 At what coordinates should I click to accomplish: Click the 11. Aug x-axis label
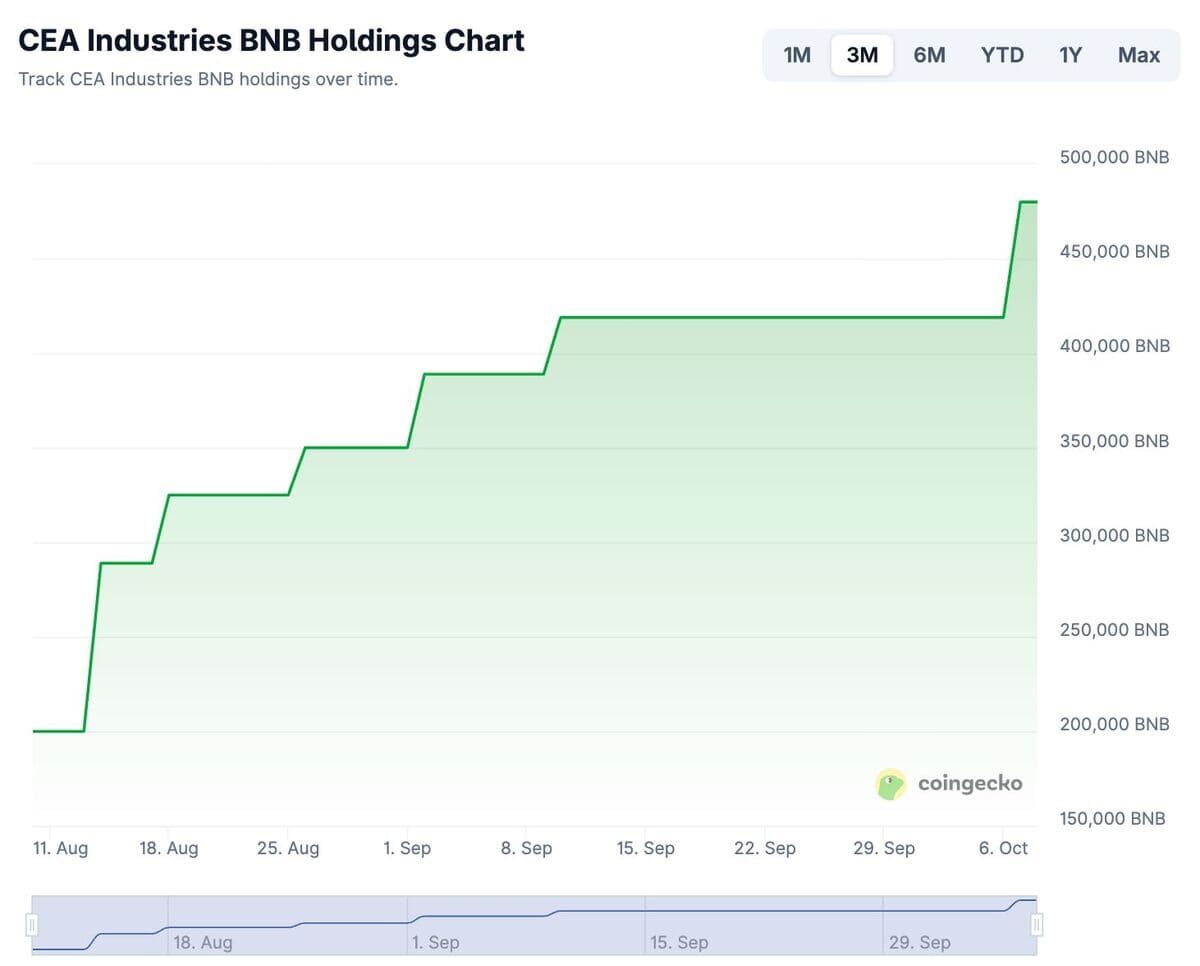60,848
